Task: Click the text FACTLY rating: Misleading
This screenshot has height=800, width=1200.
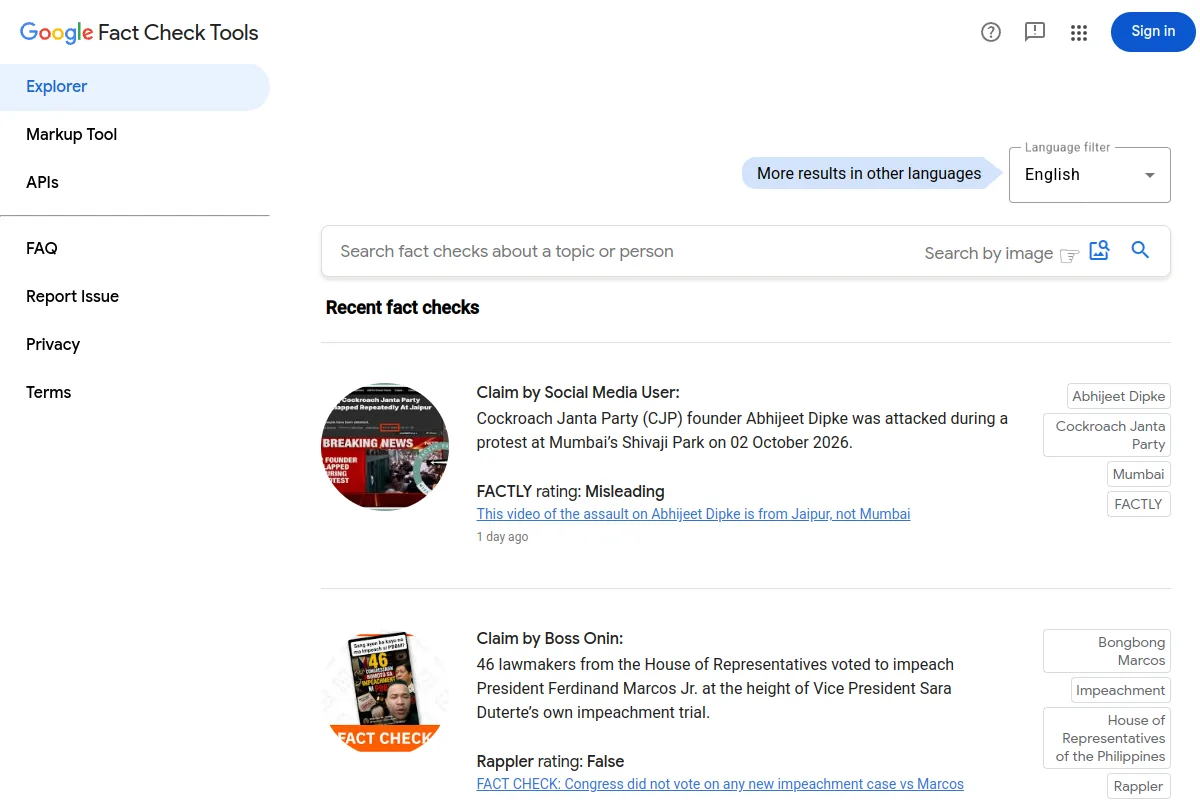Action: 570,491
